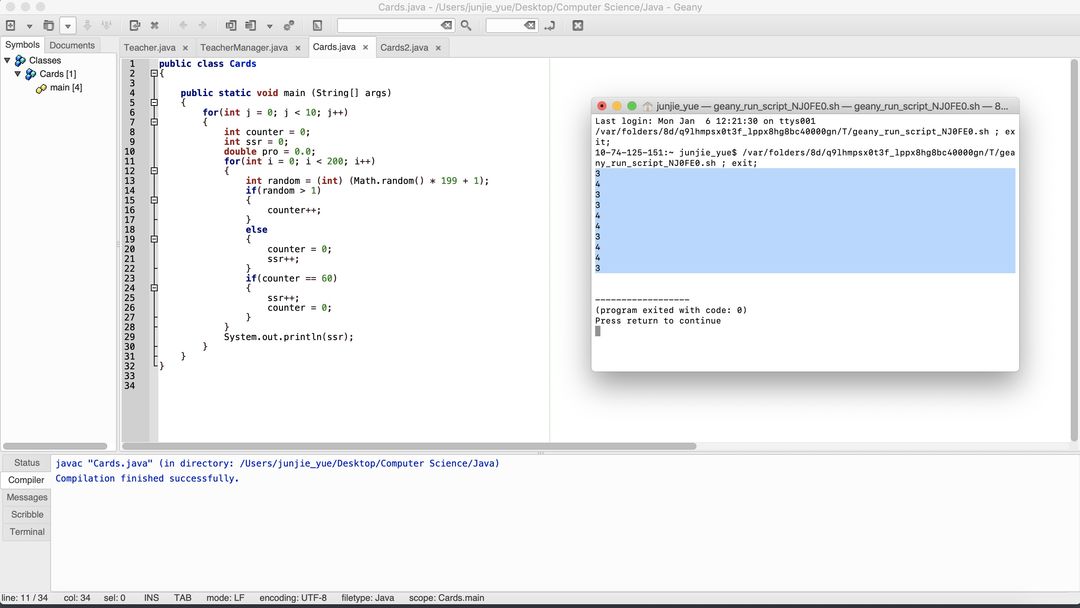The width and height of the screenshot is (1080, 608).
Task: Click the sidebar horizontal scrollbar
Action: coord(55,446)
